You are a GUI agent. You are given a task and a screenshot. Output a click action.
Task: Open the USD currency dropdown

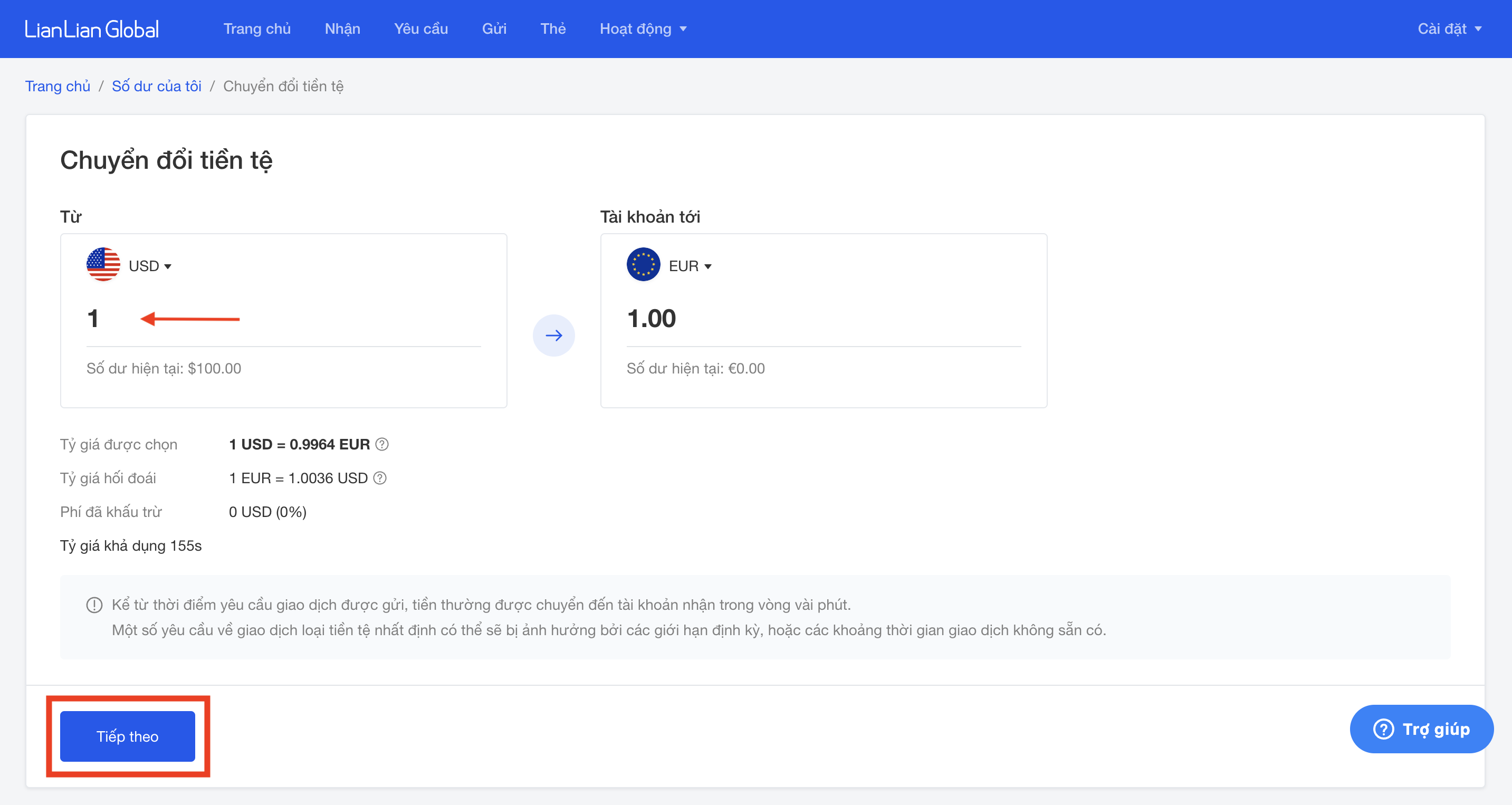150,266
